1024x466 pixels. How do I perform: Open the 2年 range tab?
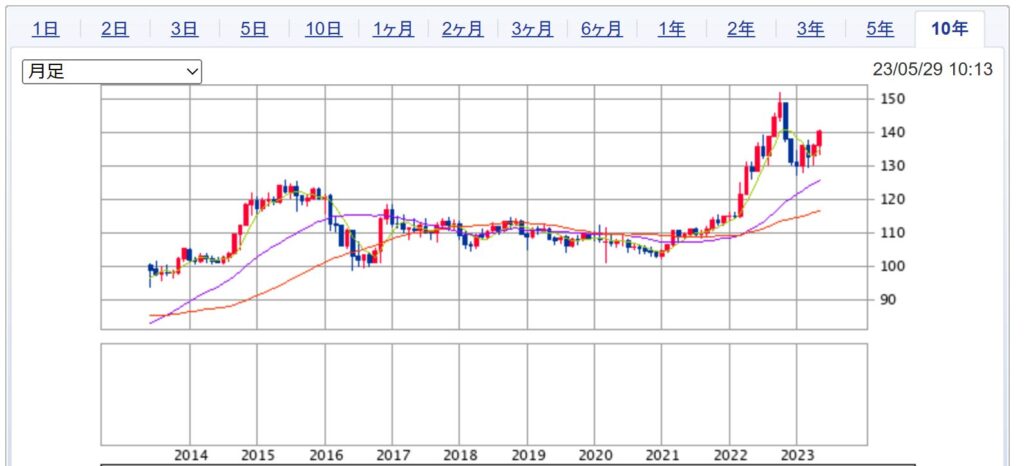pos(741,29)
